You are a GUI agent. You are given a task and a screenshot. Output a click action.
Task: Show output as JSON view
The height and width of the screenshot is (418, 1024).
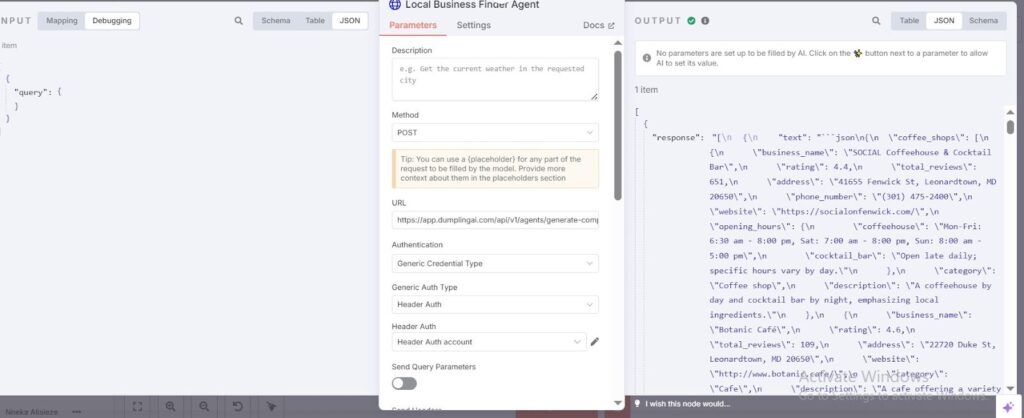click(x=944, y=21)
